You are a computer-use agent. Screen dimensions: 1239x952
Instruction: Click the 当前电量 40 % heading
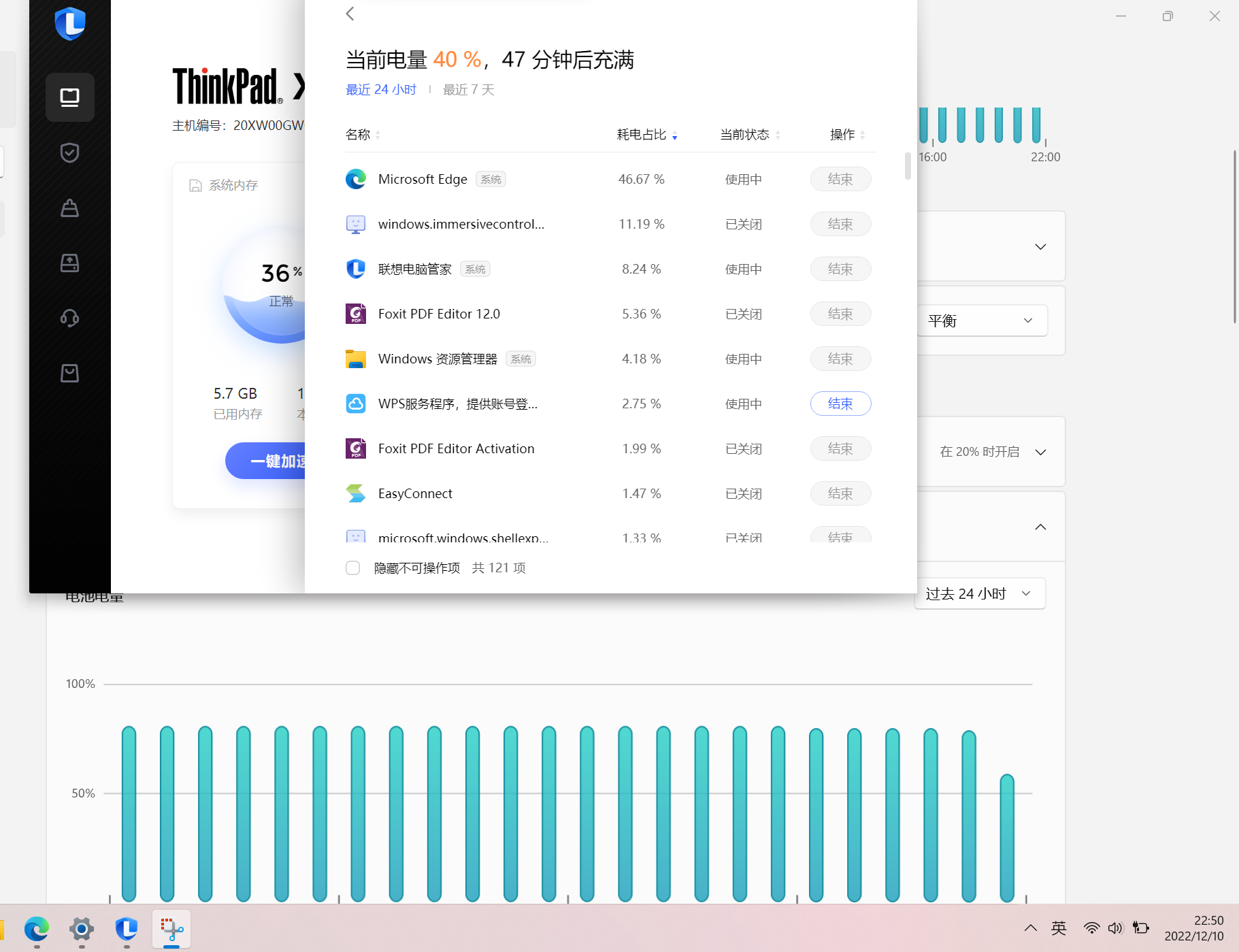pos(414,60)
